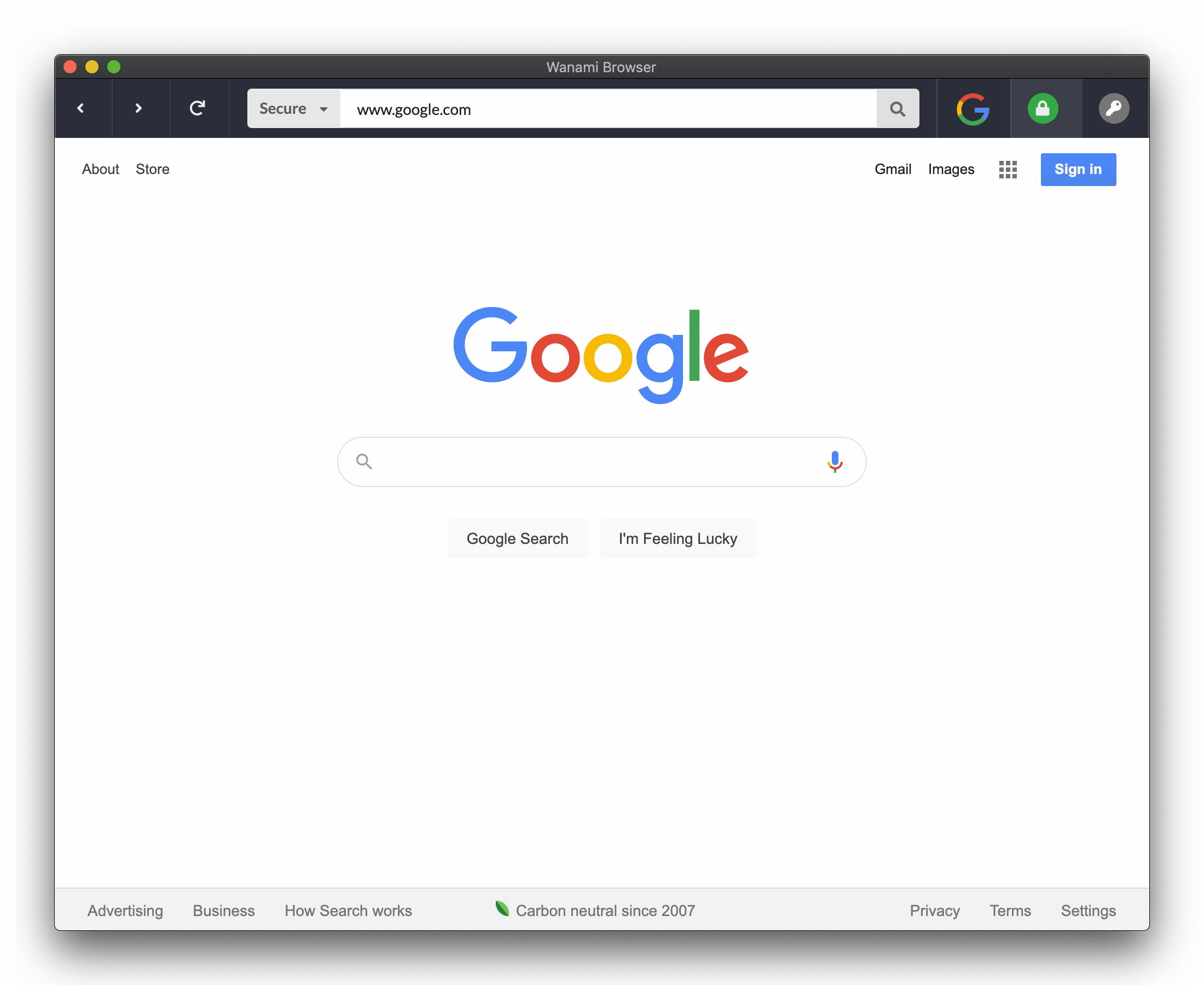Click the key/password icon in toolbar

tap(1113, 108)
